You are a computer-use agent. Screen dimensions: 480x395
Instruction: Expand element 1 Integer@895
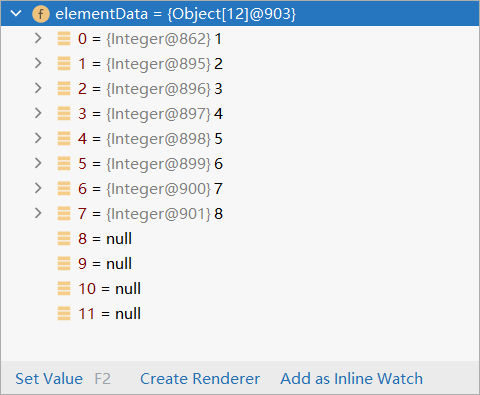38,63
